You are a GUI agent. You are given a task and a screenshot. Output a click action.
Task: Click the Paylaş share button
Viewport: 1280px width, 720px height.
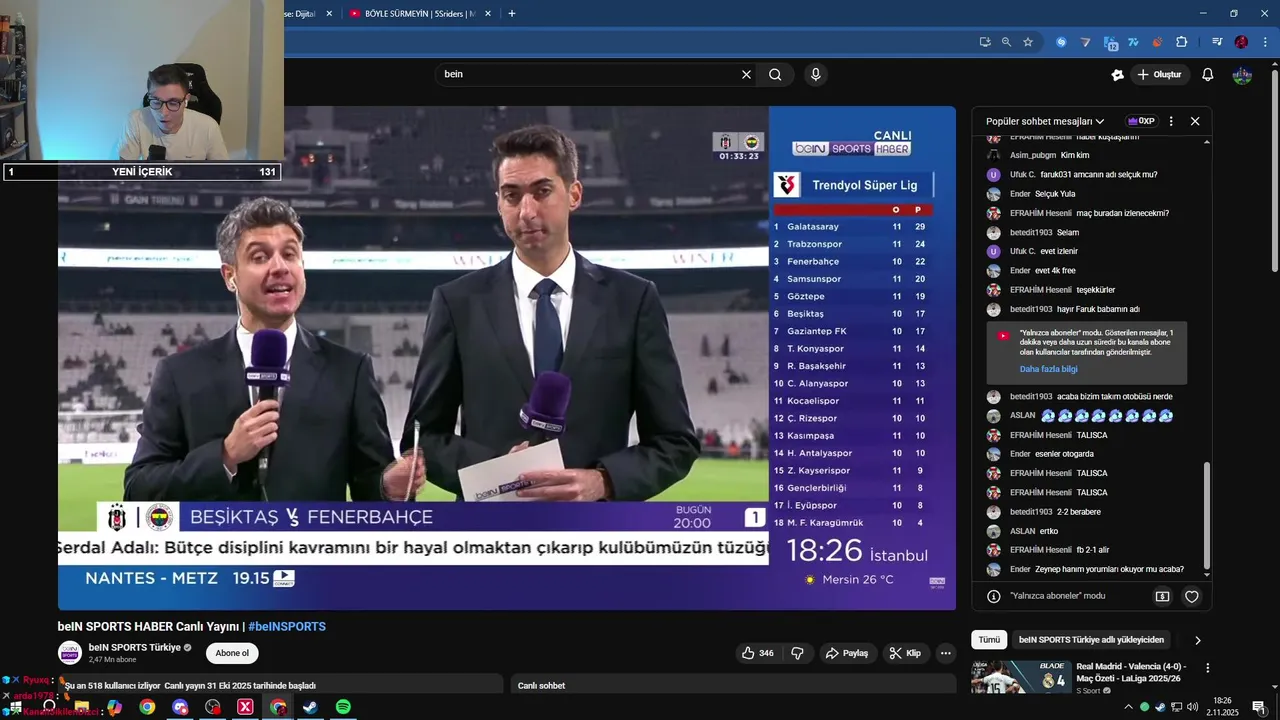point(846,653)
